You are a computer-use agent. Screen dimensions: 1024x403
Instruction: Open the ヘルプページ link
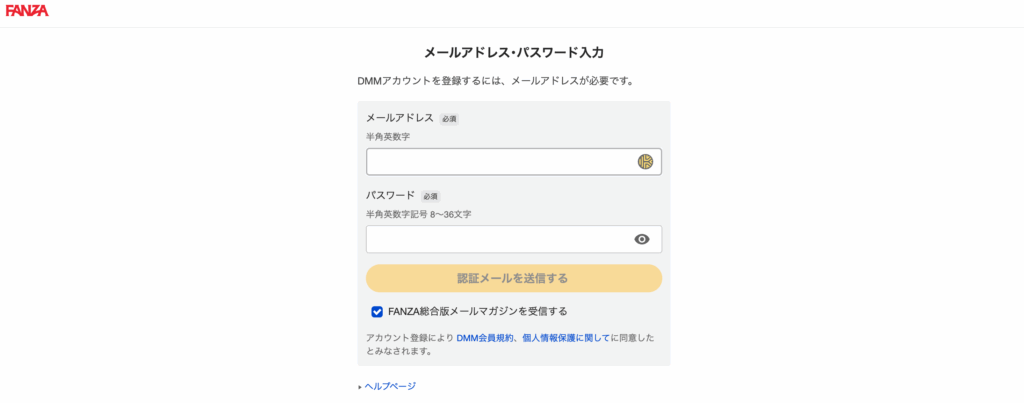390,386
